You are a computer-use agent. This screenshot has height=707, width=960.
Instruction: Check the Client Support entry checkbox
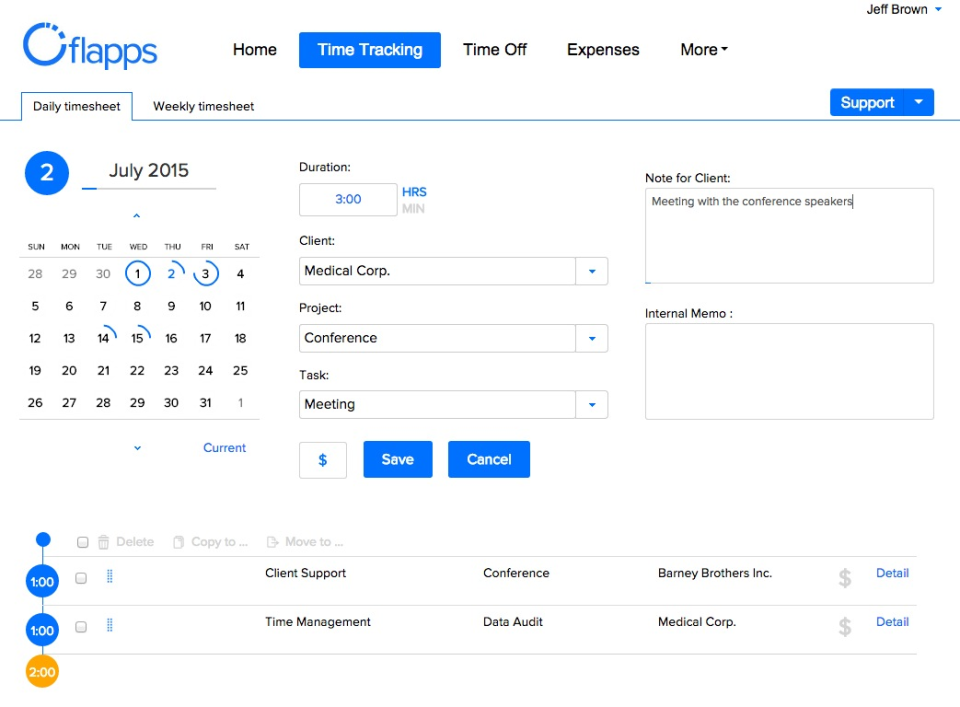pos(81,578)
